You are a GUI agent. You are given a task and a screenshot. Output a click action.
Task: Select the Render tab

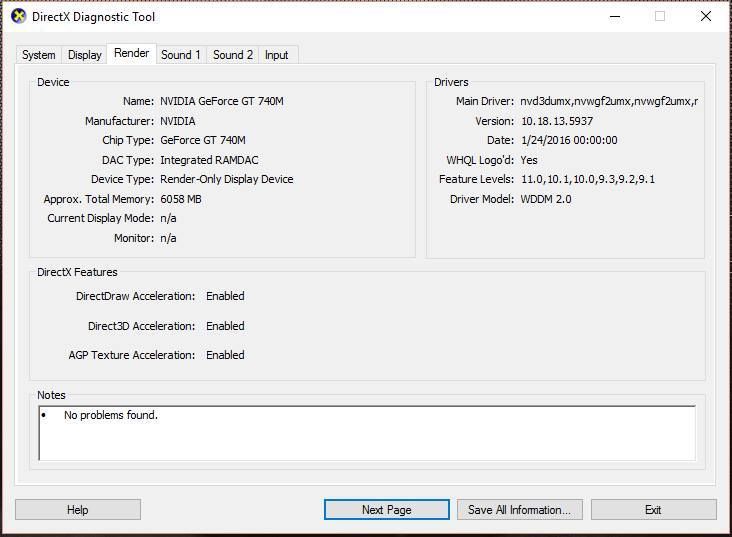pyautogui.click(x=132, y=53)
